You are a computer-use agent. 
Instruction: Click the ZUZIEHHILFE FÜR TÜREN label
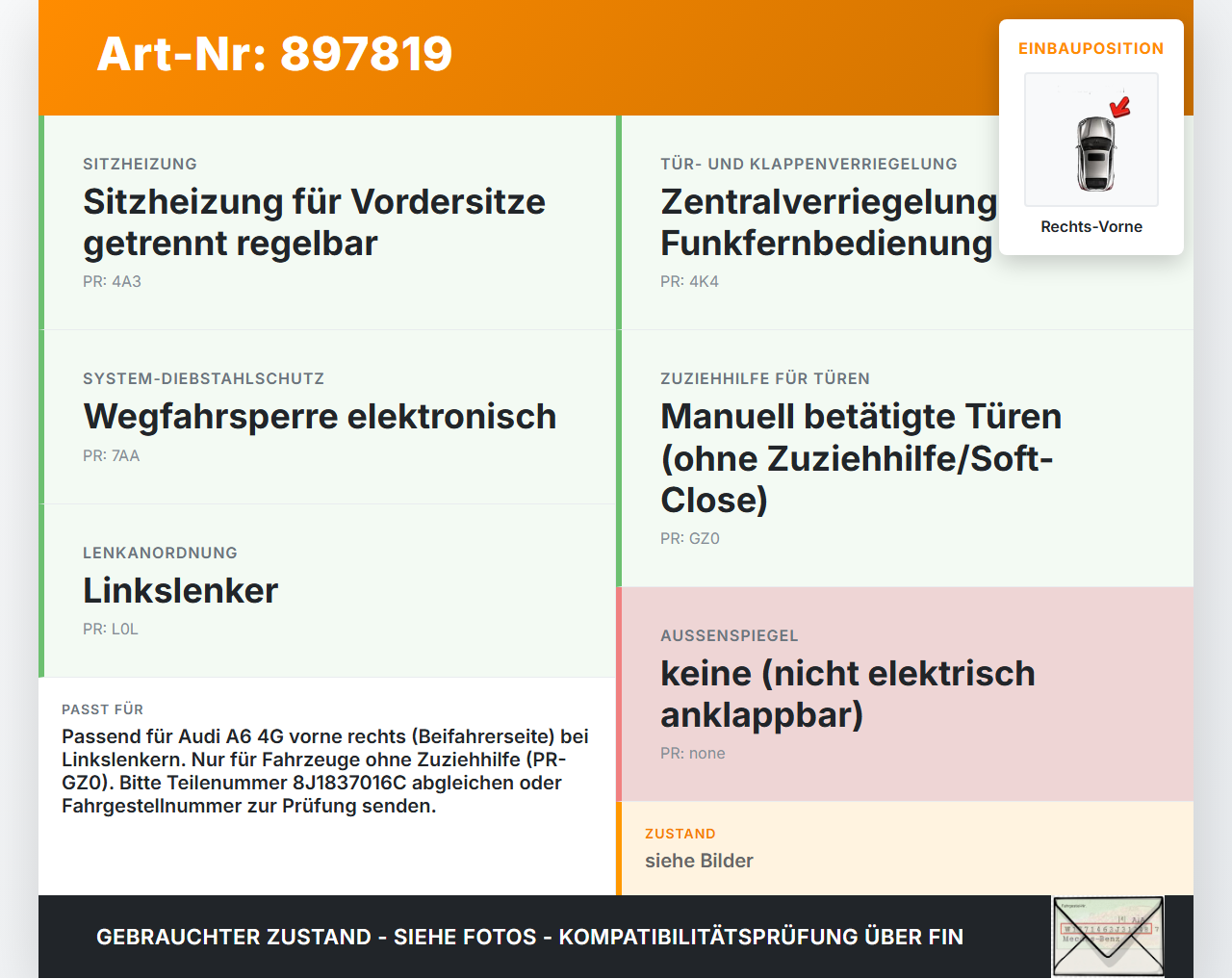click(x=765, y=378)
